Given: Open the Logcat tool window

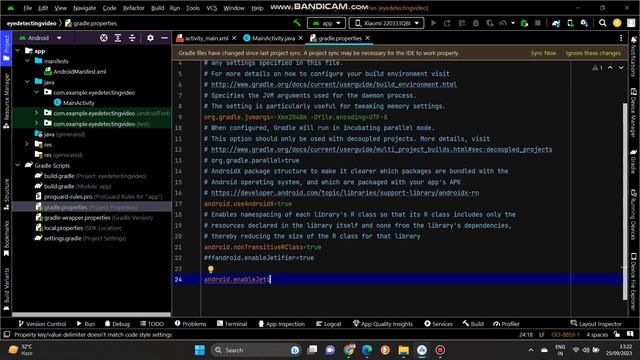Looking at the screenshot, I should (329, 324).
